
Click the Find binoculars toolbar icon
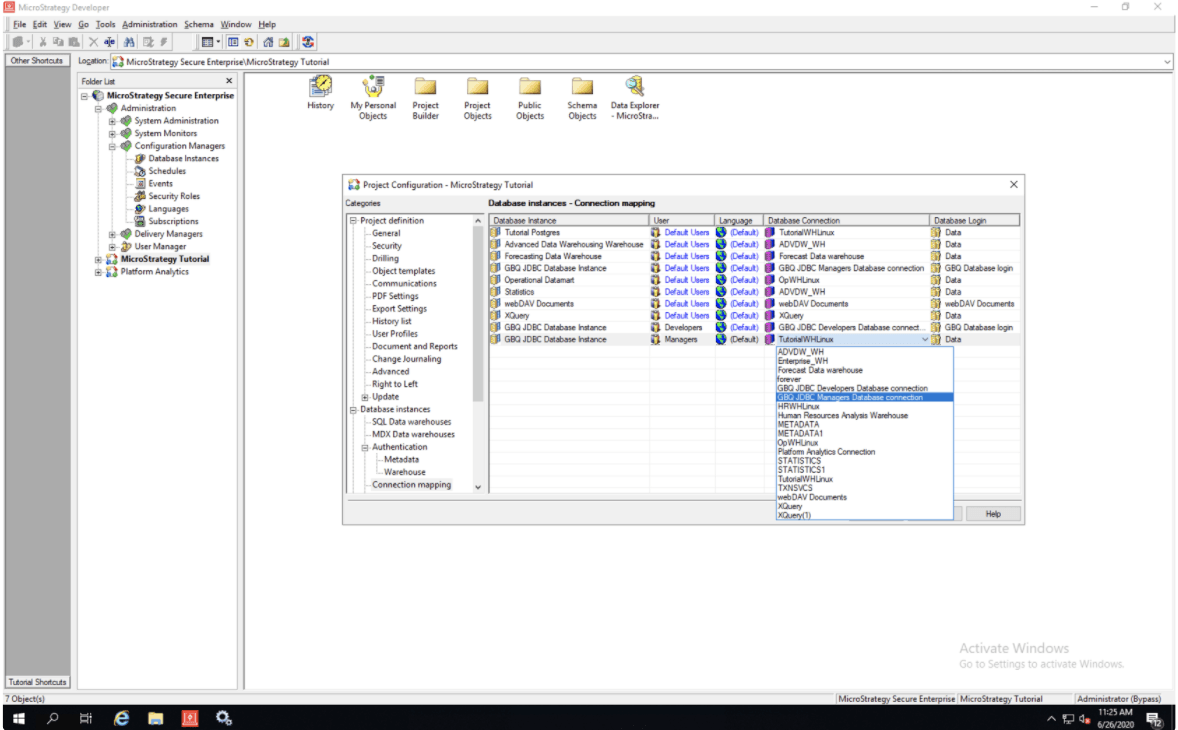[129, 42]
